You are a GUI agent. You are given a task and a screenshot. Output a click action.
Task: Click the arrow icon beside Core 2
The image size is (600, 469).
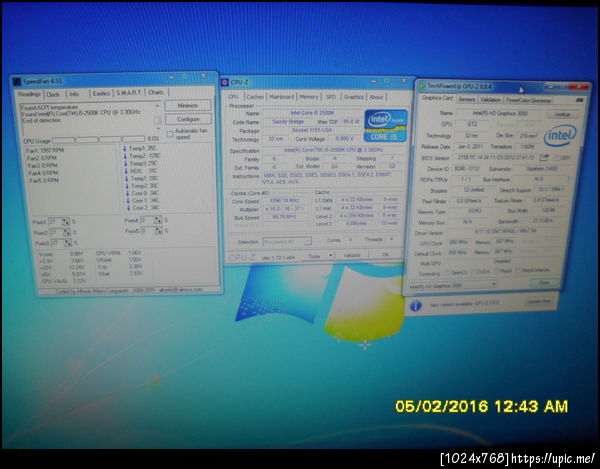(129, 208)
